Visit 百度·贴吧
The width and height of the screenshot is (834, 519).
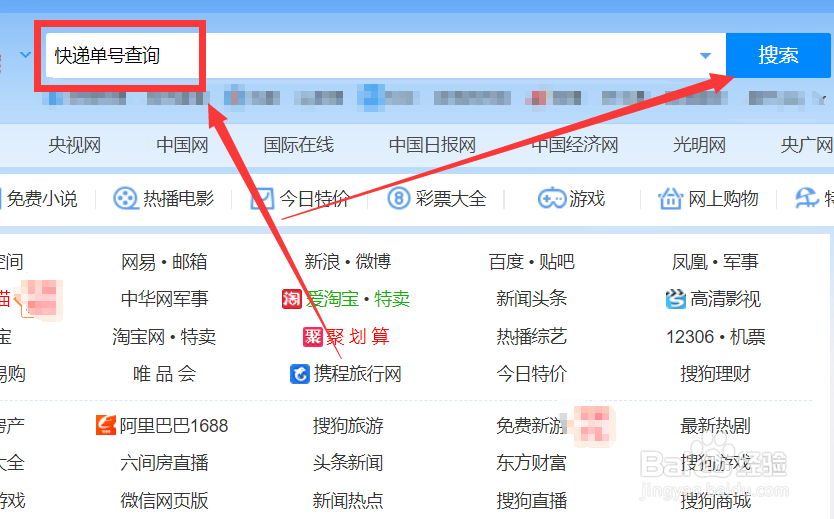tap(532, 262)
